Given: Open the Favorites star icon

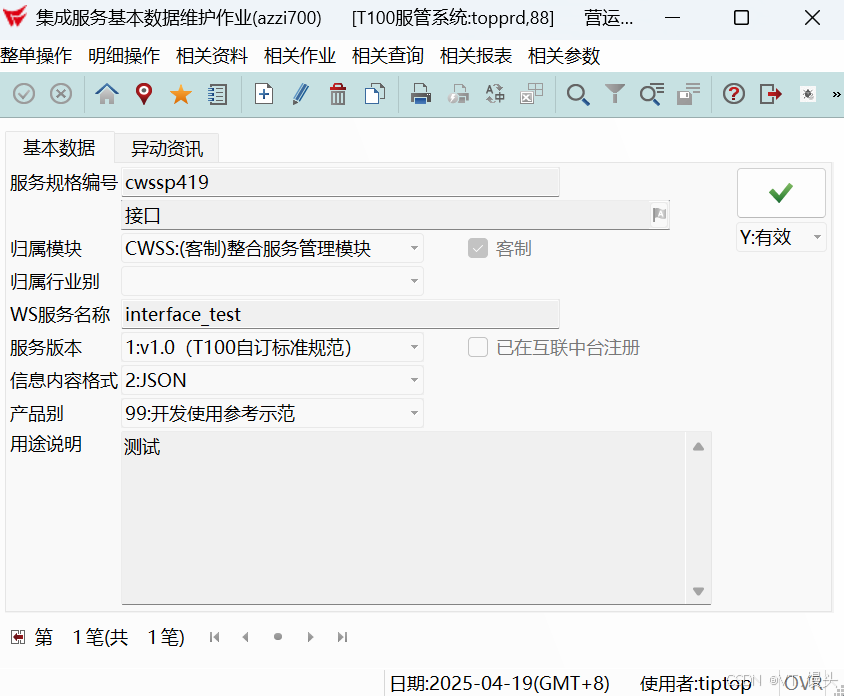Looking at the screenshot, I should [x=181, y=93].
